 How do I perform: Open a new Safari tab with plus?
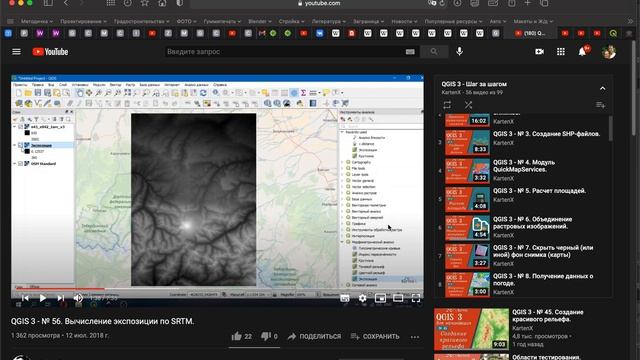[528, 3]
